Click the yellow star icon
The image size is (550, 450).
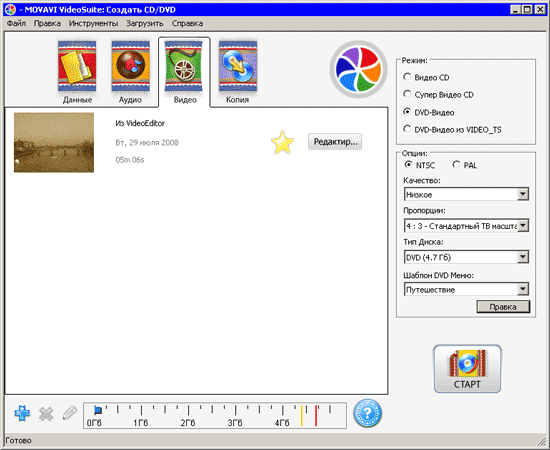point(282,142)
